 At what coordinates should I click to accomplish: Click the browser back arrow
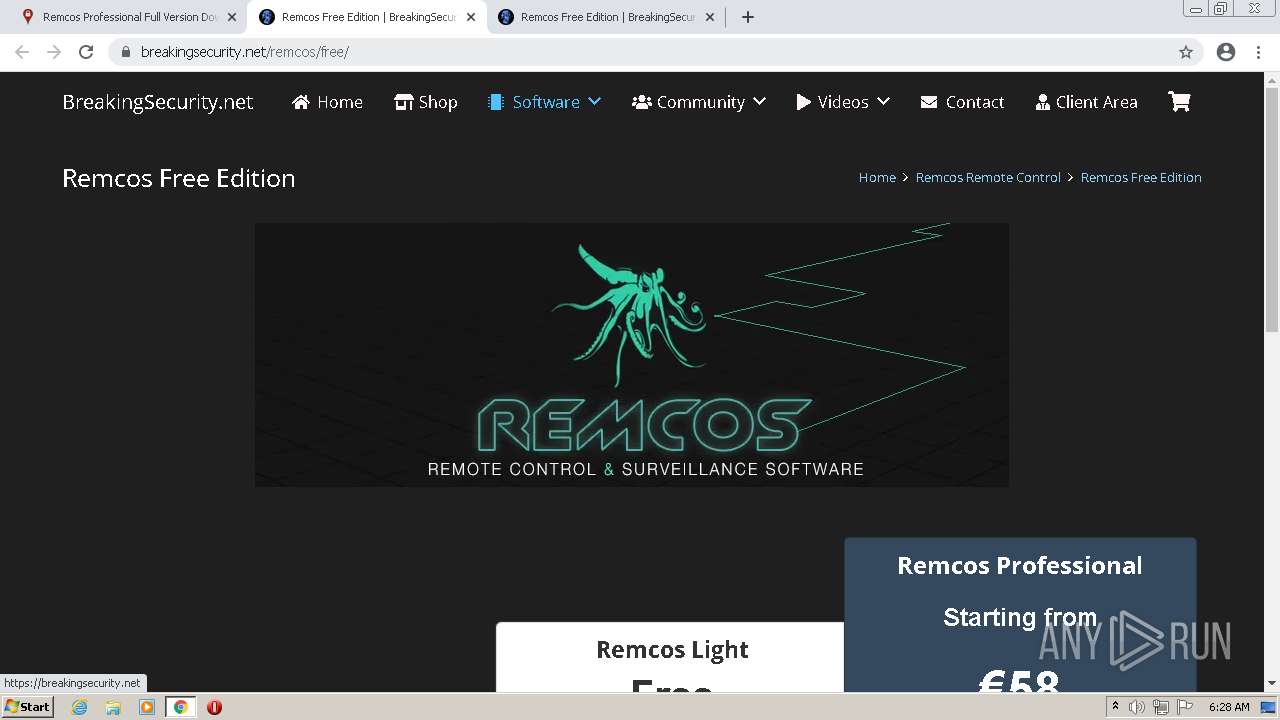(22, 52)
